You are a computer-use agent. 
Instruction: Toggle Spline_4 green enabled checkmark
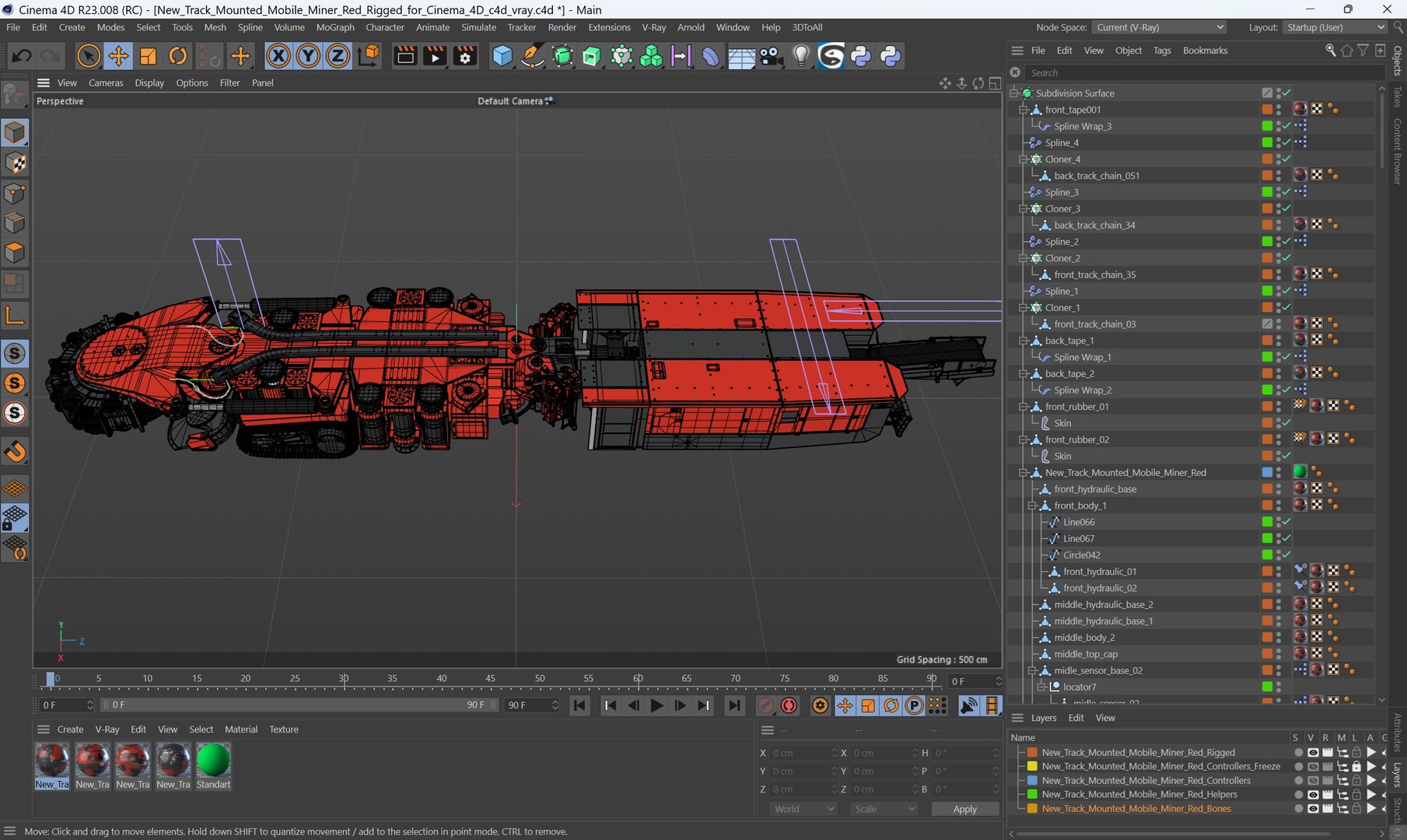click(1286, 142)
